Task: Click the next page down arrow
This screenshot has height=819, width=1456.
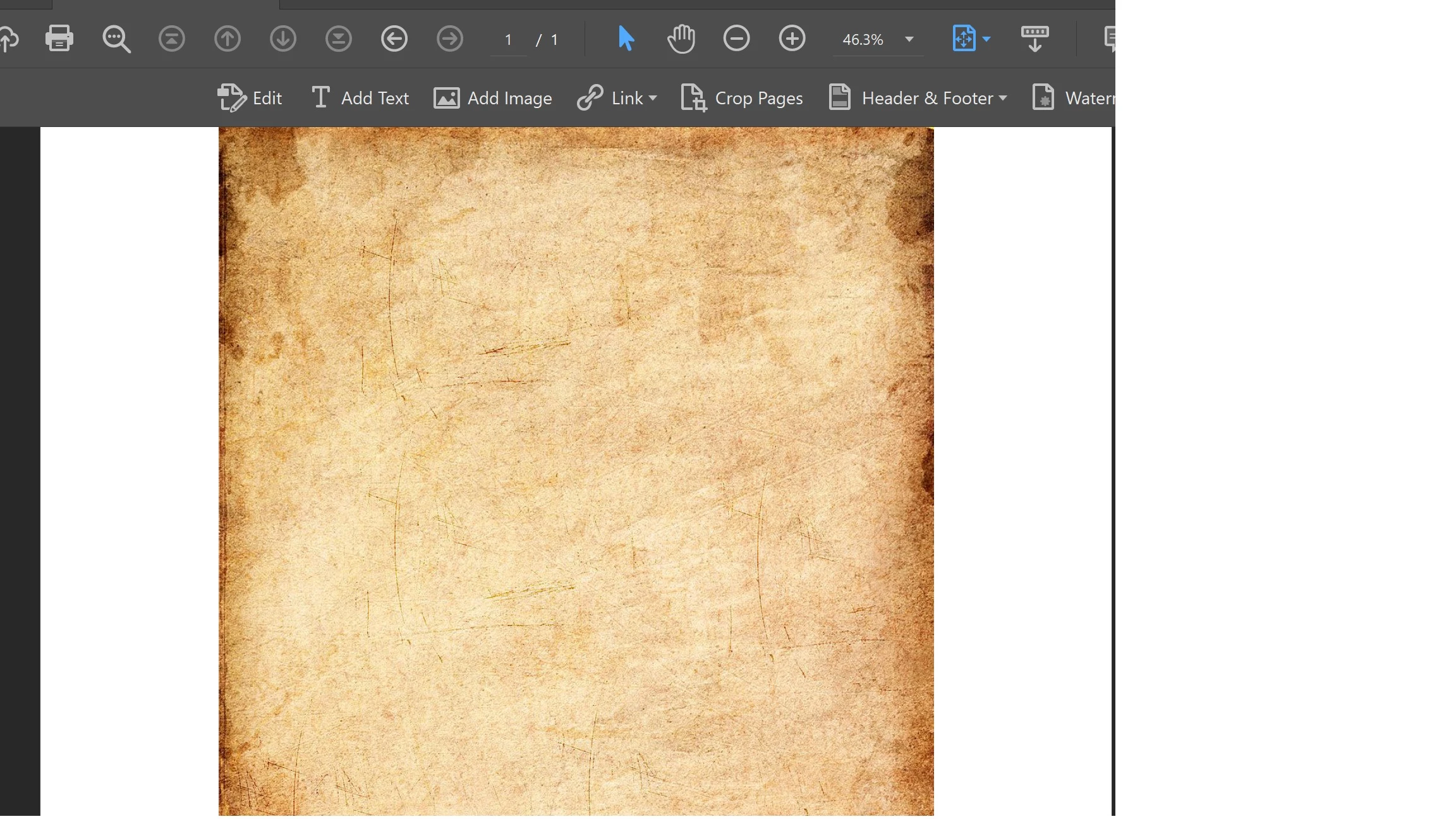Action: pos(283,39)
